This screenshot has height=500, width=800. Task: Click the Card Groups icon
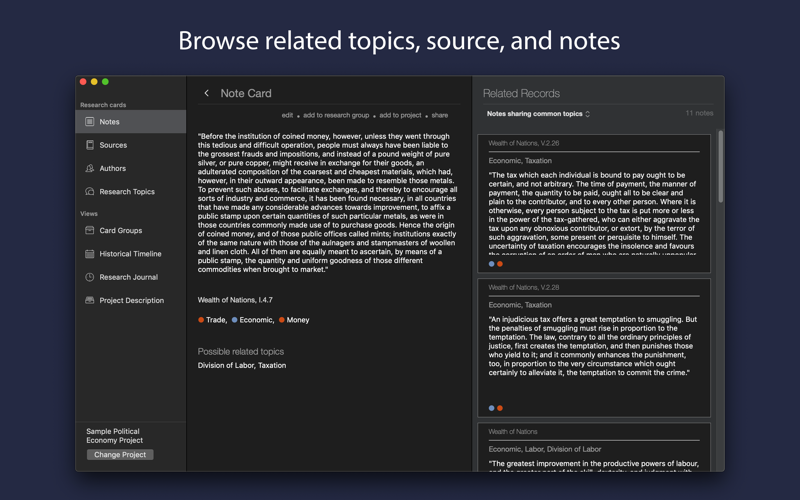[90, 230]
